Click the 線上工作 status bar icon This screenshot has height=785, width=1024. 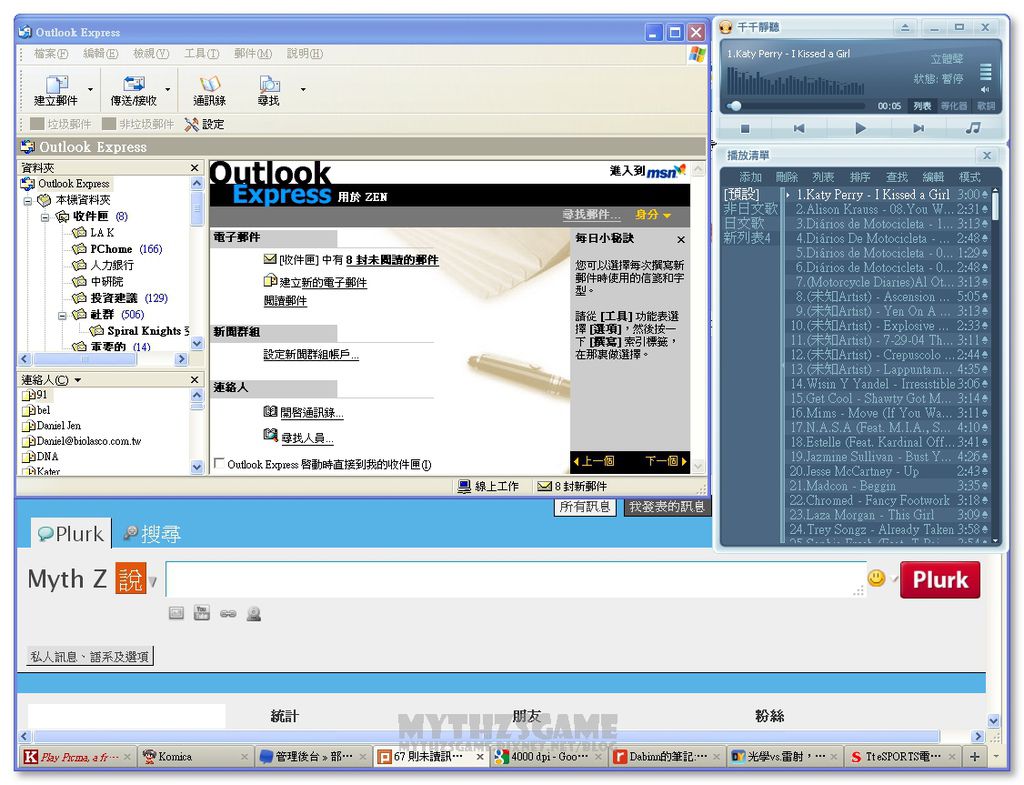point(464,486)
